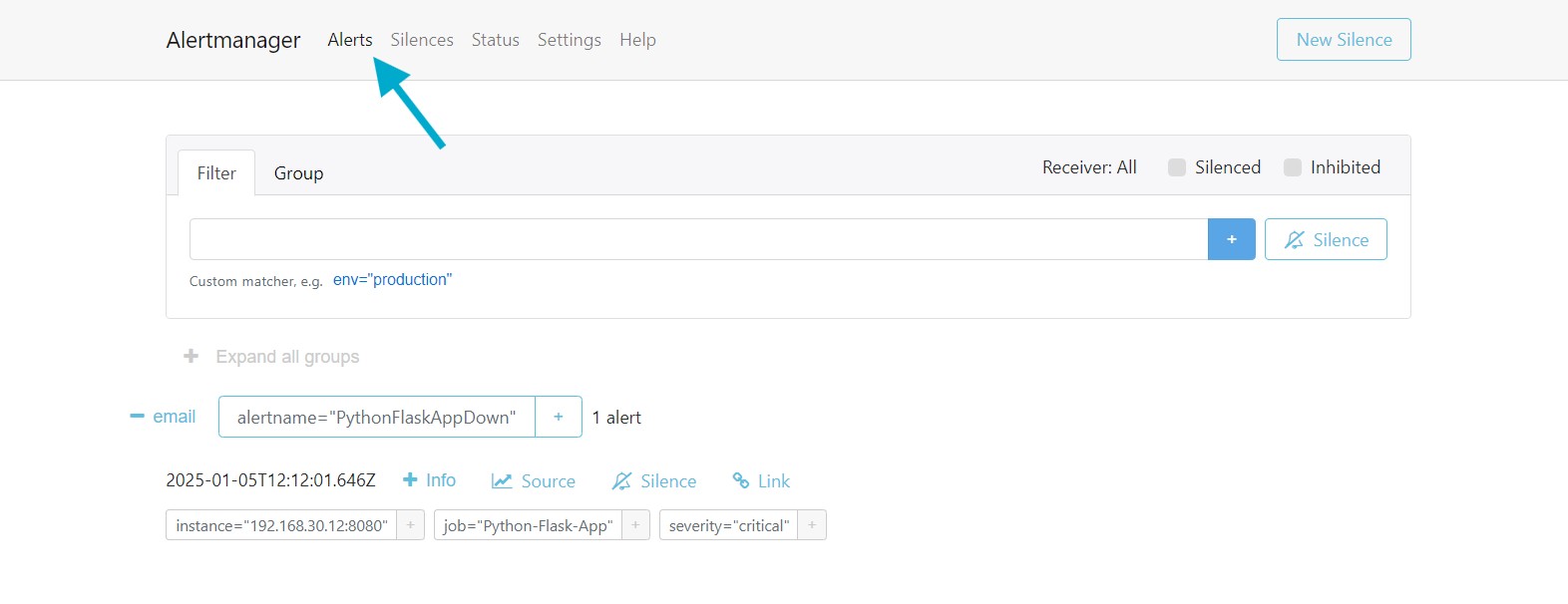Add alertname matcher using its plus button
The height and width of the screenshot is (604, 1568).
(x=559, y=417)
